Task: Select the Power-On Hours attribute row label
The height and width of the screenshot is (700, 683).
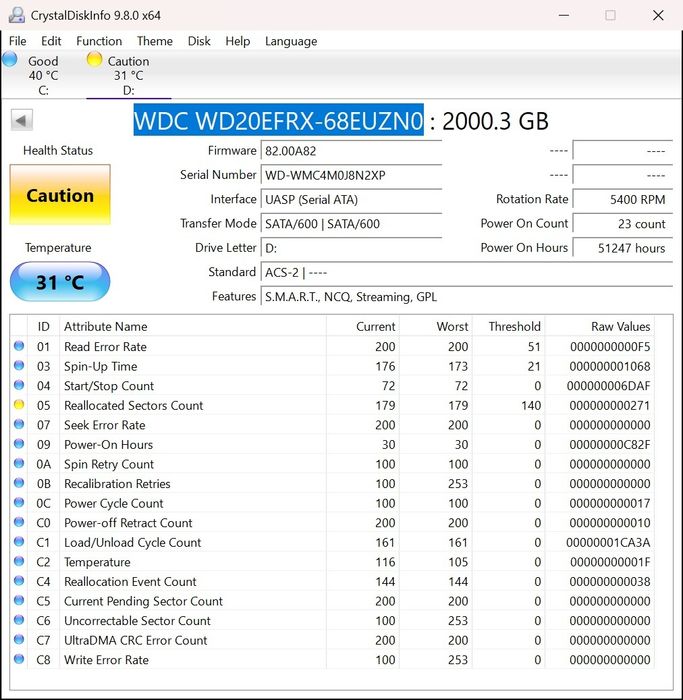Action: pyautogui.click(x=108, y=444)
